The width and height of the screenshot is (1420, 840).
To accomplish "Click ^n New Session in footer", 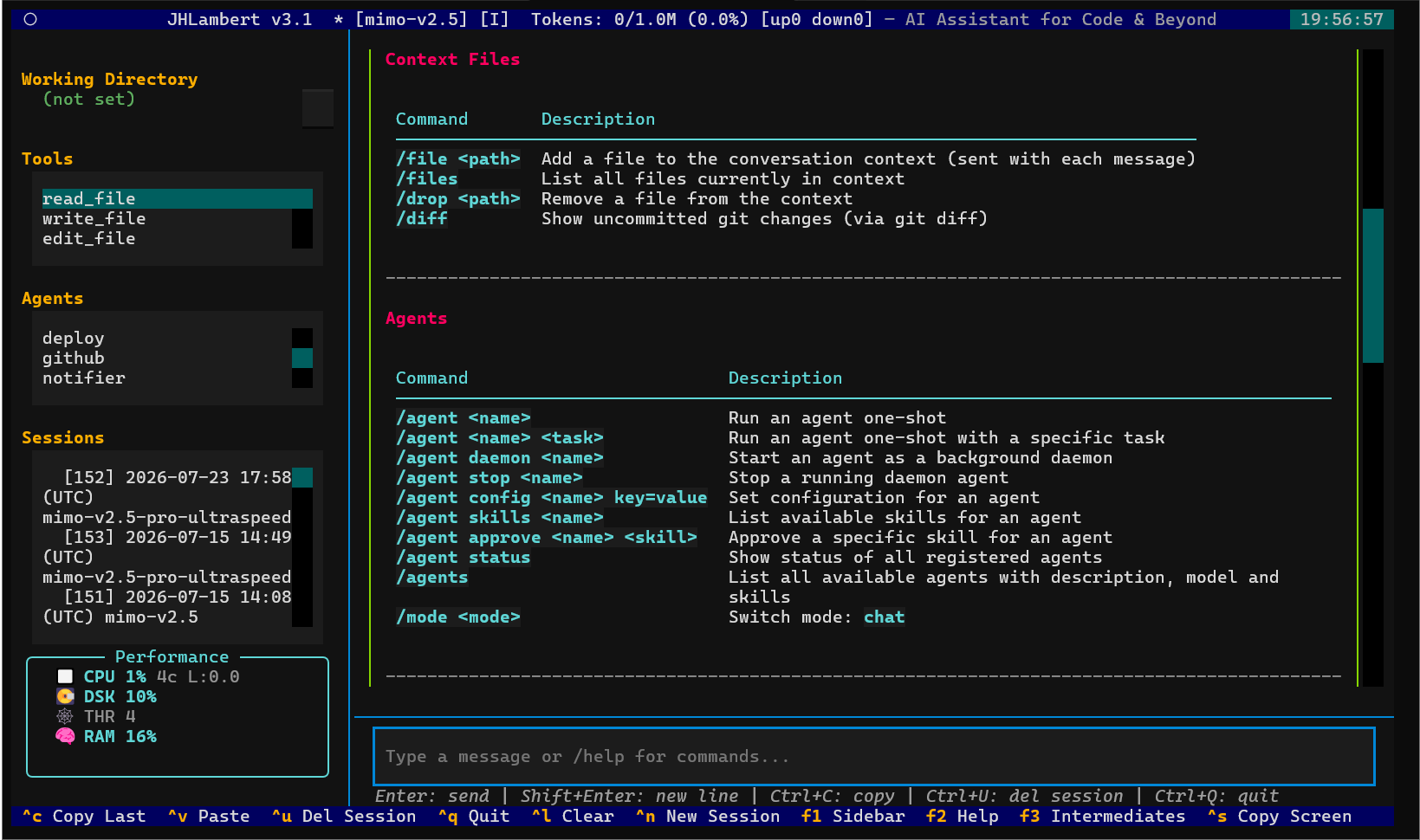I will click(x=708, y=816).
